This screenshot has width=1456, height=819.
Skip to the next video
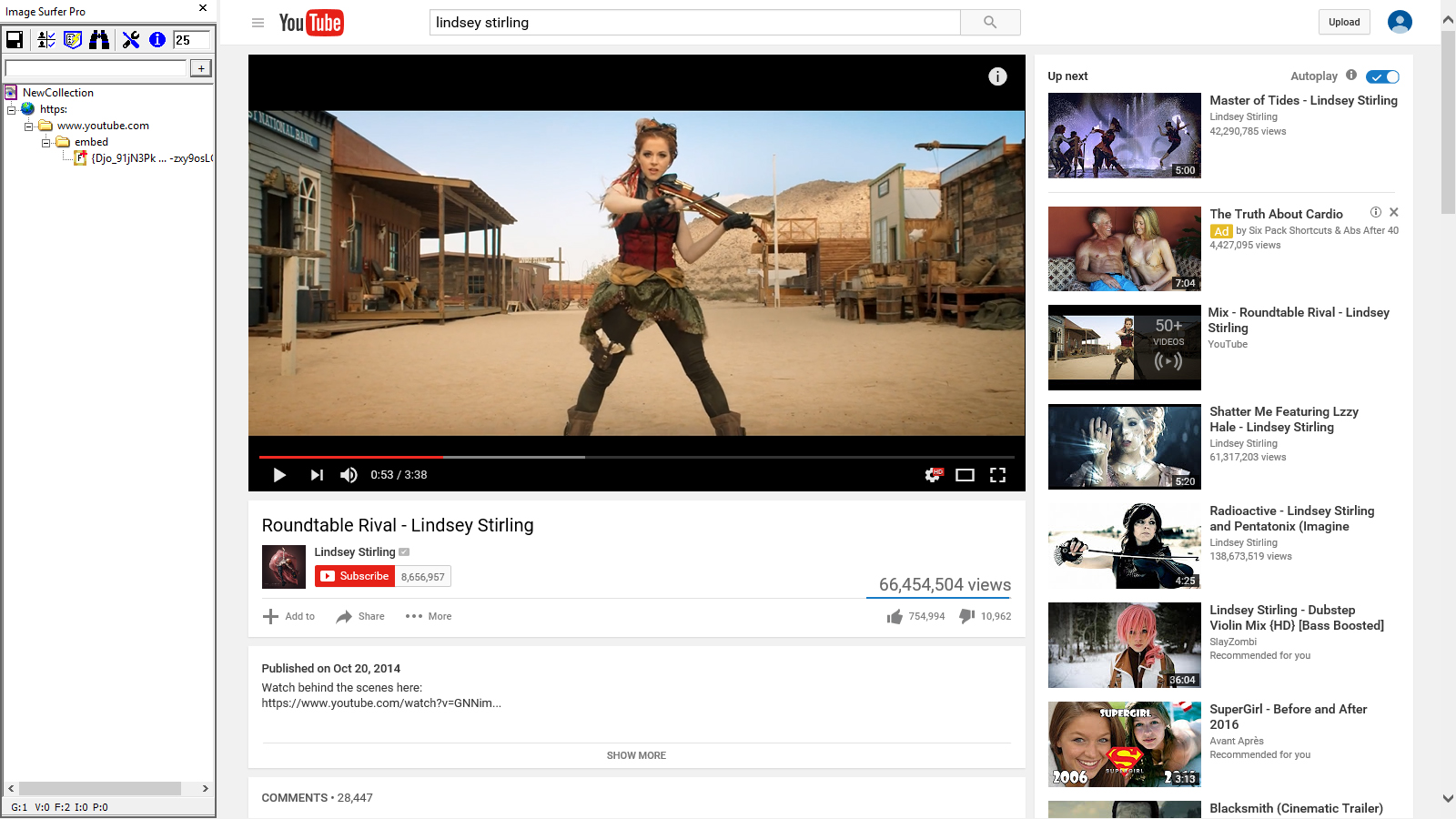(317, 475)
